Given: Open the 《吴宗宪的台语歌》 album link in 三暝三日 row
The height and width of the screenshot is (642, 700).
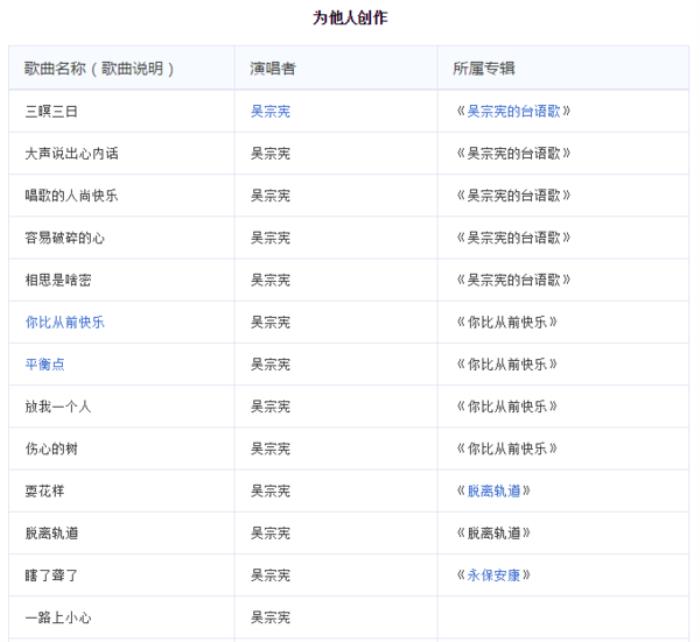Looking at the screenshot, I should point(513,111).
